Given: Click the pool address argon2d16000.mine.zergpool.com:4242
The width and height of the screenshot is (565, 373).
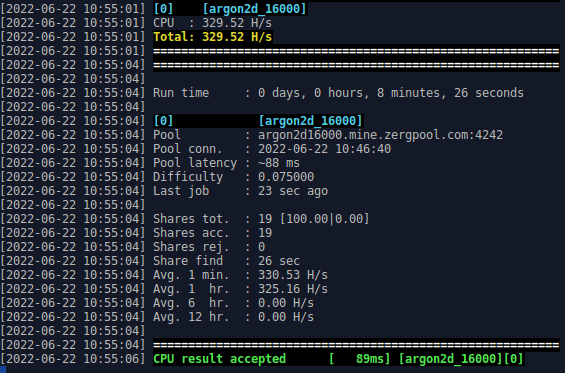Looking at the screenshot, I should 380,135.
